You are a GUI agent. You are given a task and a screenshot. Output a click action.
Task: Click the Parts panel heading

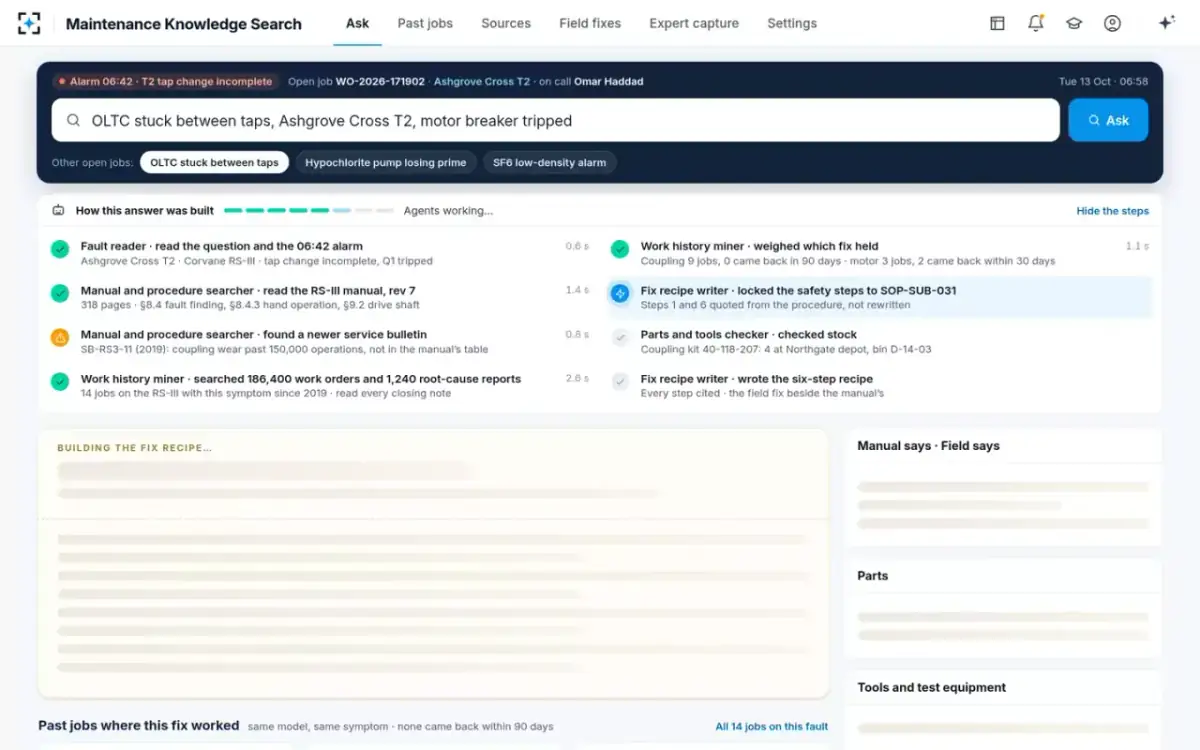pos(872,576)
